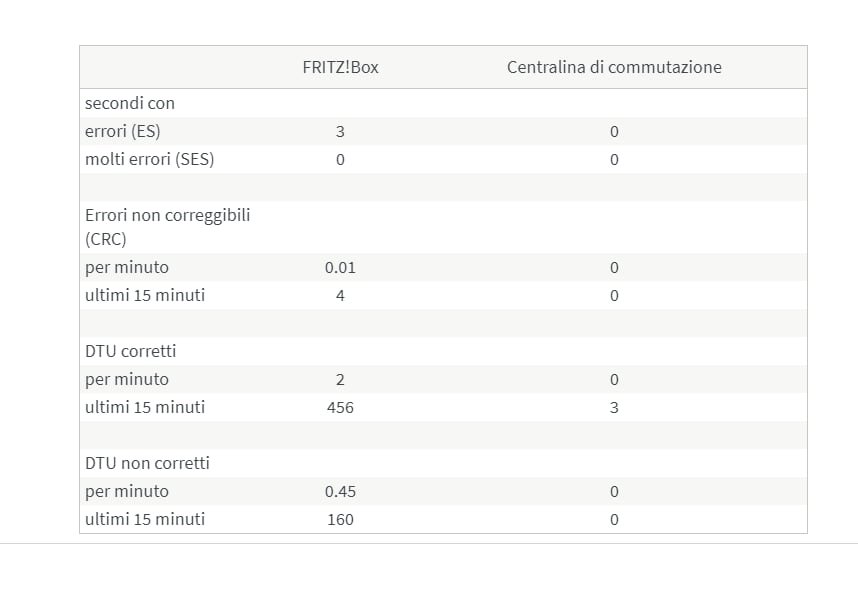Select the FRITZ!Box value 456
Screen dimensions: 858x591
point(340,407)
